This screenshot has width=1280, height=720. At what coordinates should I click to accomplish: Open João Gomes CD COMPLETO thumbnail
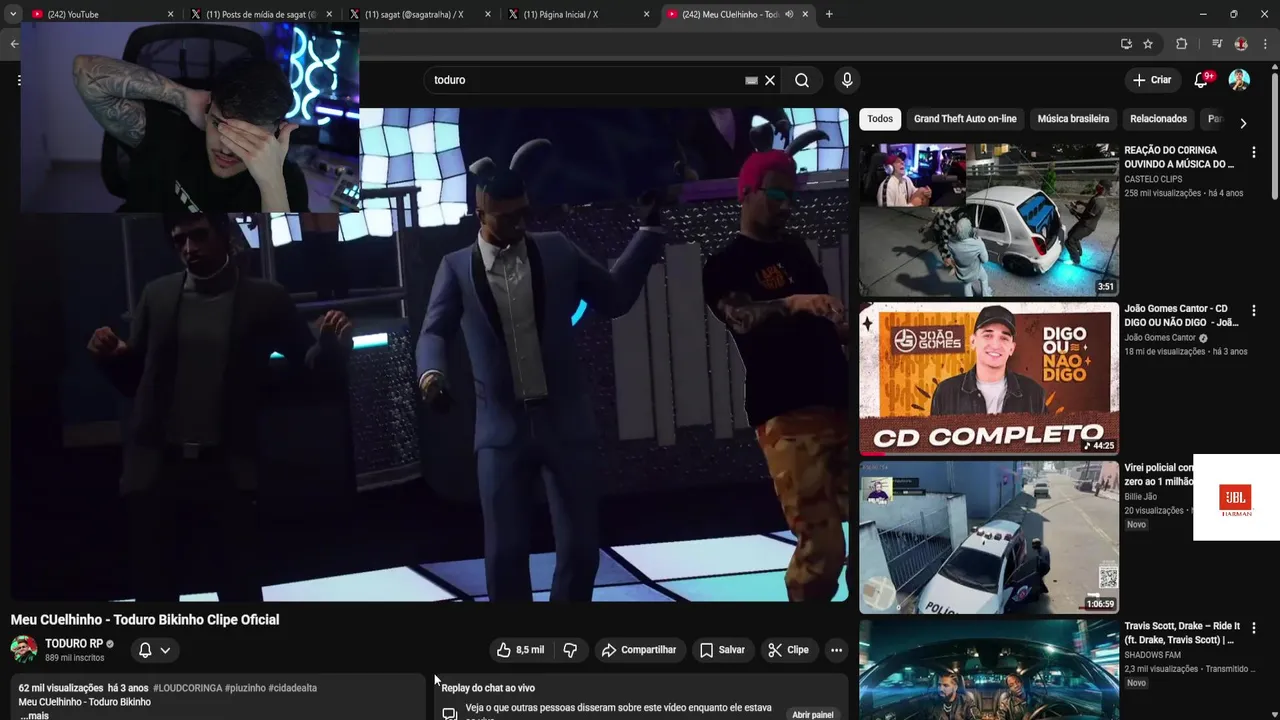tap(989, 379)
